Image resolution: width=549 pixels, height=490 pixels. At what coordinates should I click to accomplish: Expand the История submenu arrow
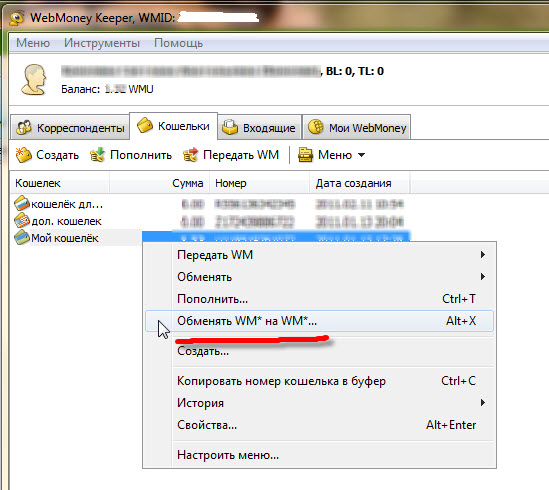click(x=483, y=403)
